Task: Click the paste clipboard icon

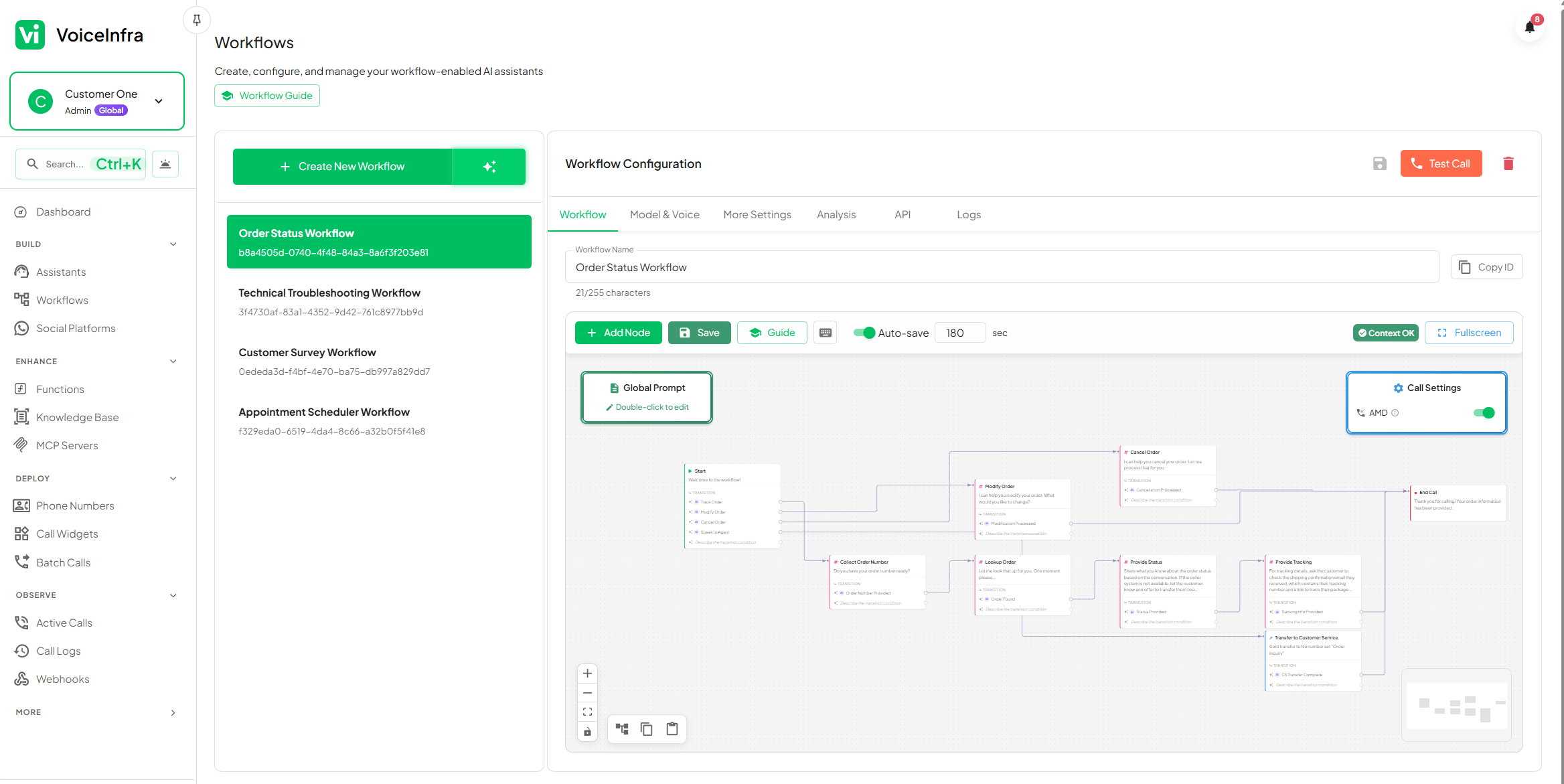Action: [x=672, y=729]
